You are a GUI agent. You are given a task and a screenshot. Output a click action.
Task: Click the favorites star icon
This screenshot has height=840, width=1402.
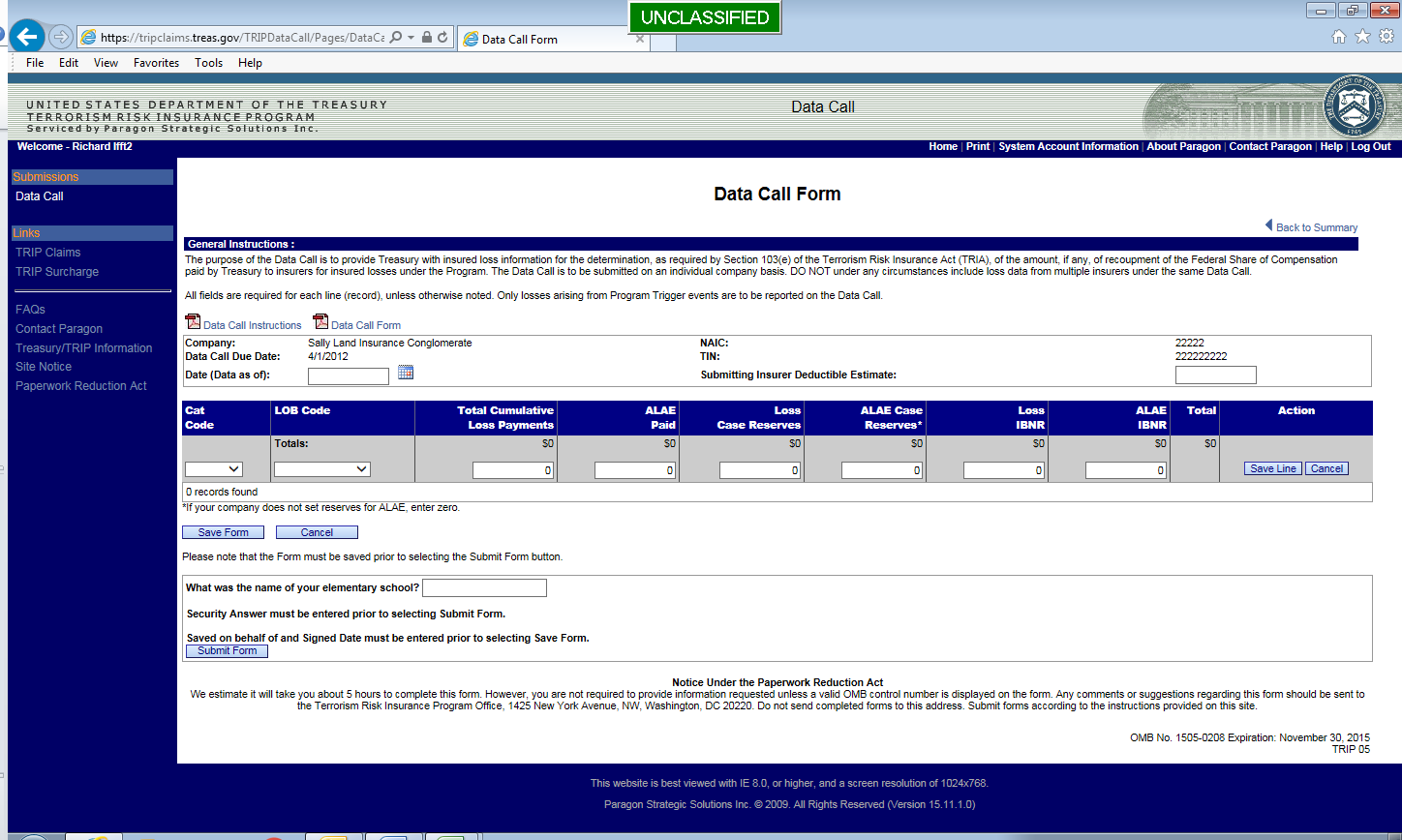(1362, 37)
